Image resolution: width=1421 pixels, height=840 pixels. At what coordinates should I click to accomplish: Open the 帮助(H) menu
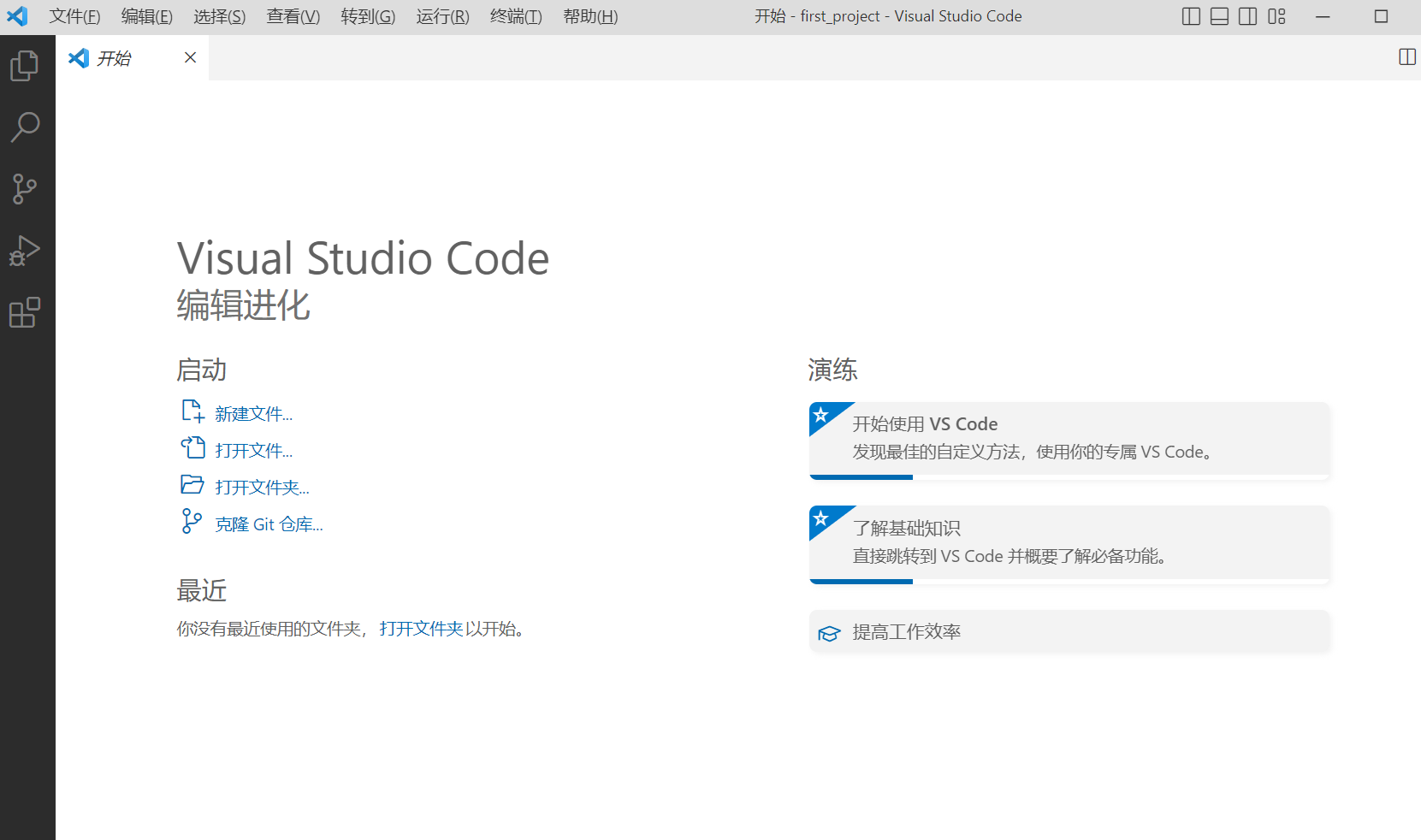(590, 16)
